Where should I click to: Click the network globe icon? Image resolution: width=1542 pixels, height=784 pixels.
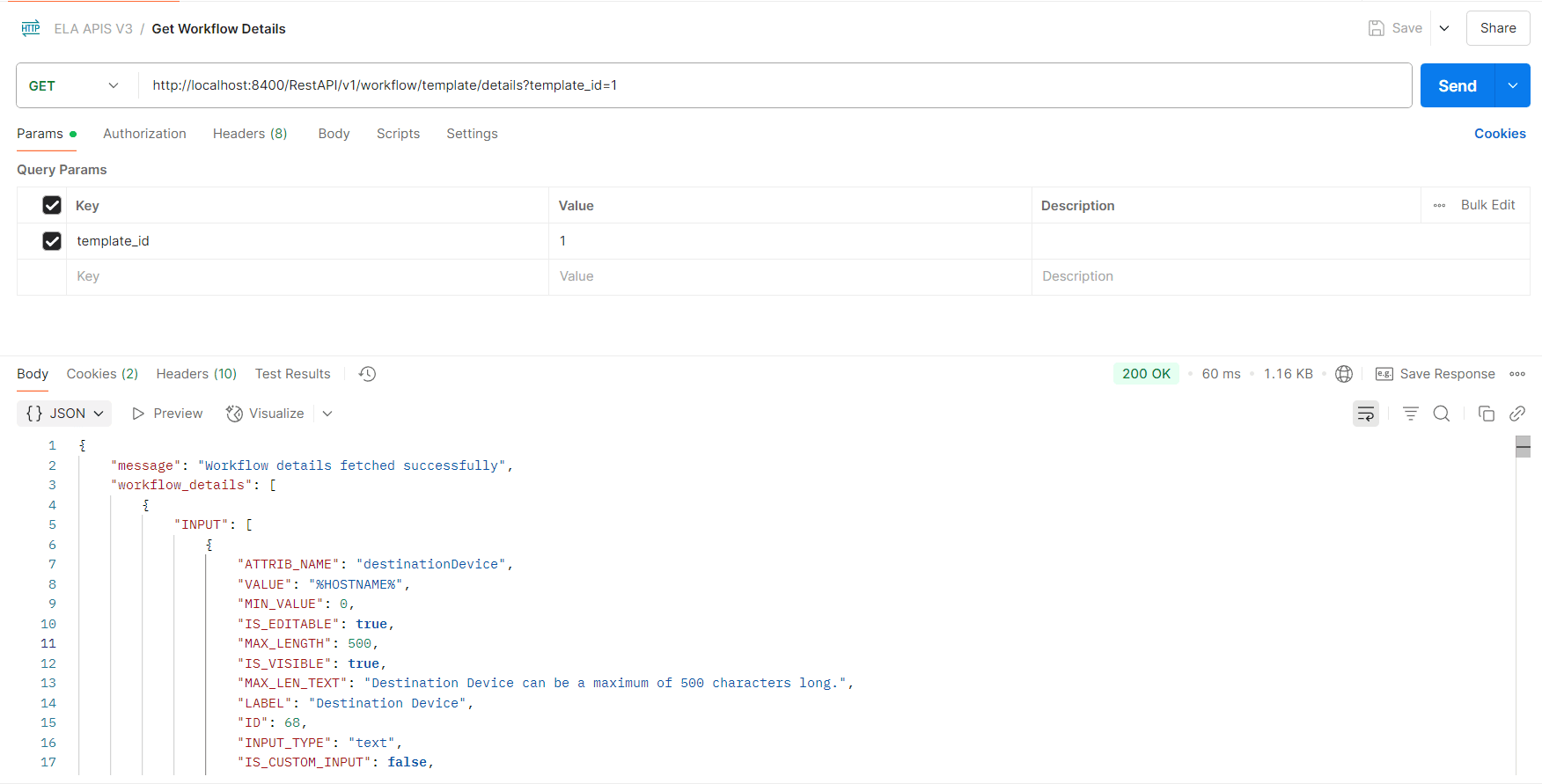pos(1344,374)
